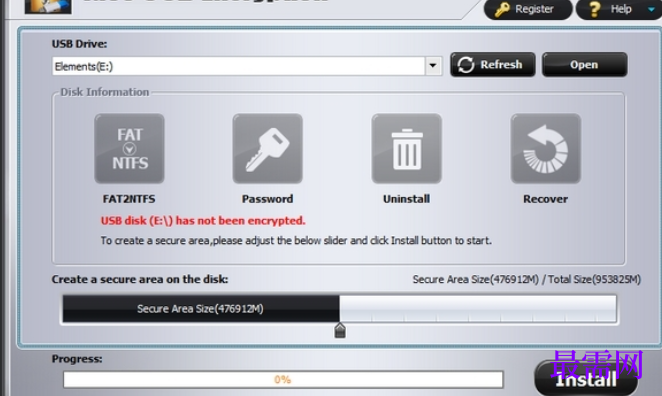This screenshot has width=662, height=396.
Task: Click the FAT2NTFS label
Action: pyautogui.click(x=129, y=199)
